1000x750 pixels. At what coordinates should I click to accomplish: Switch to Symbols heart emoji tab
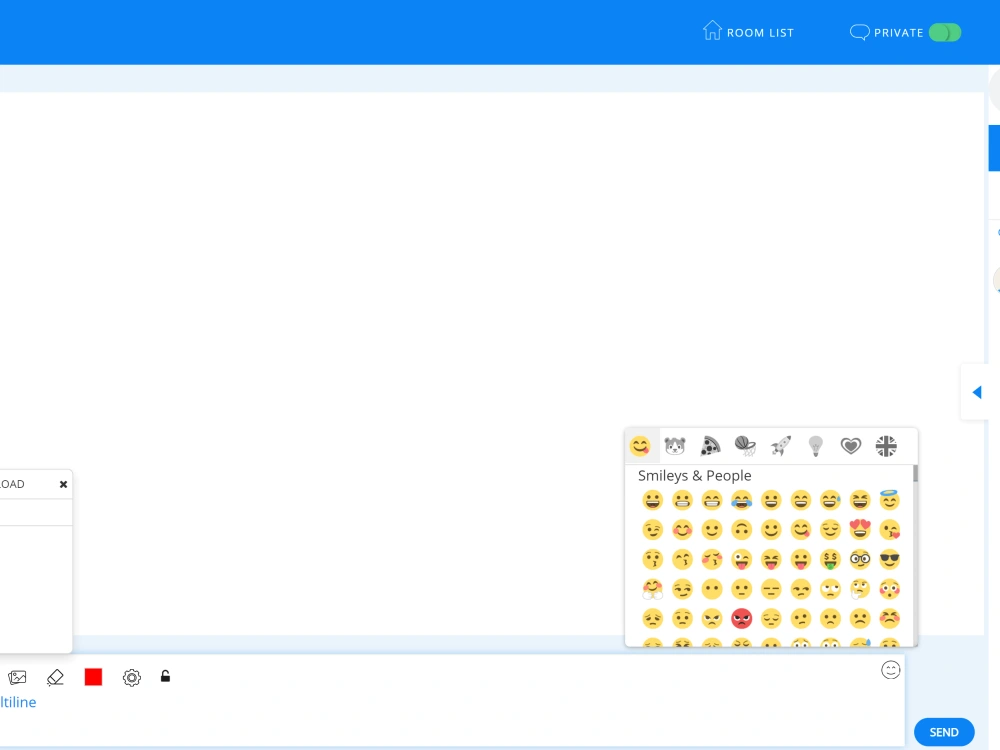(851, 446)
